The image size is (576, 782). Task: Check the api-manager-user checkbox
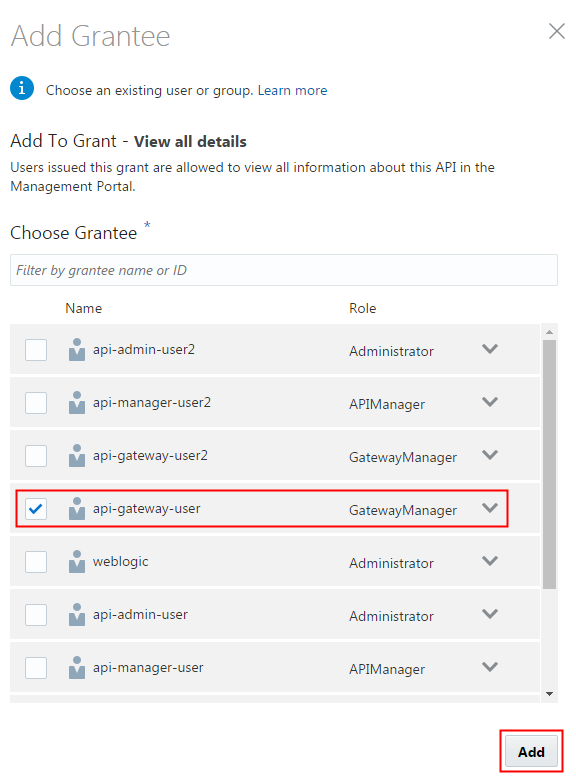coord(36,668)
